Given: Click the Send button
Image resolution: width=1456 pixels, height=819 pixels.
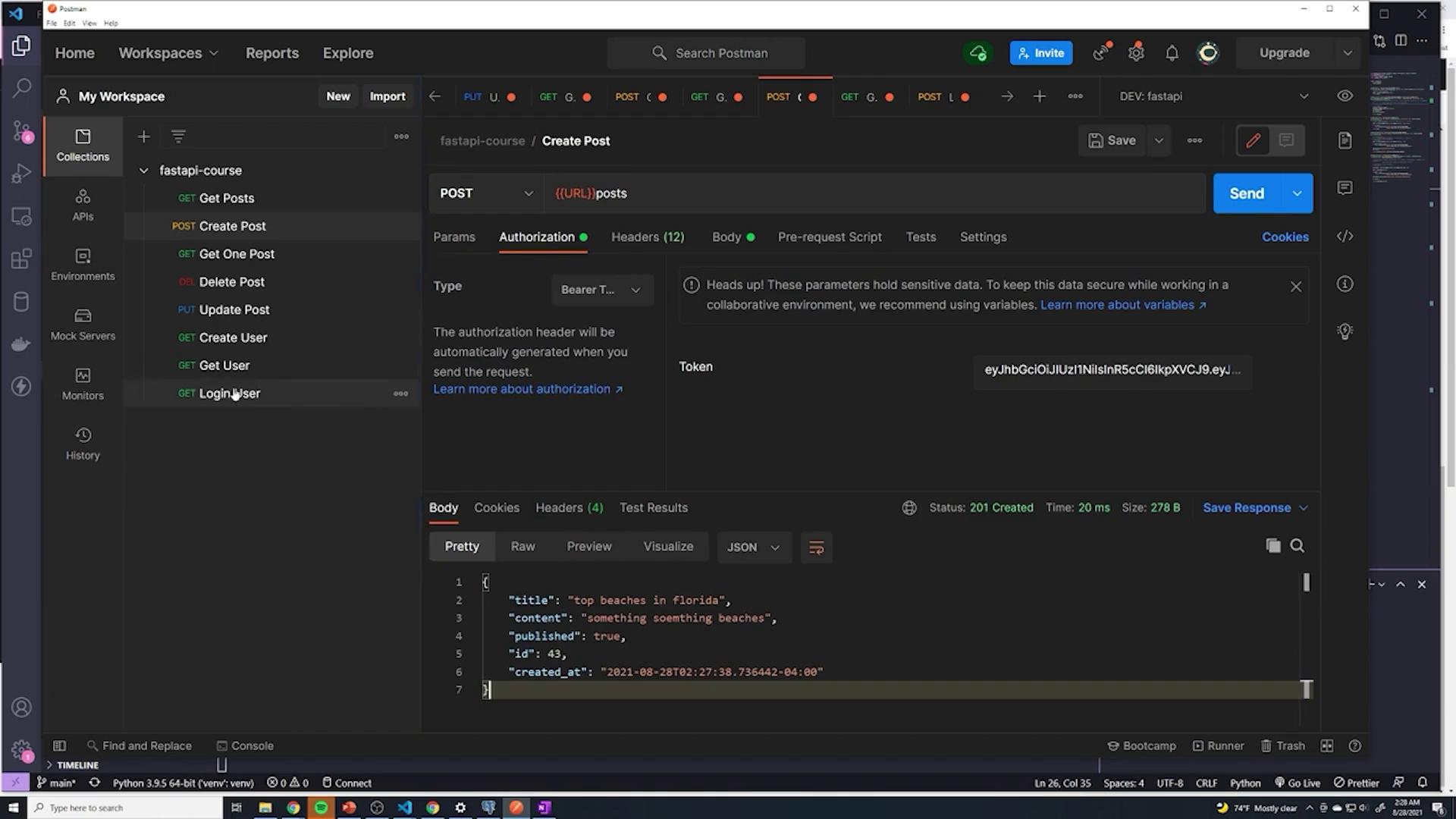Looking at the screenshot, I should pyautogui.click(x=1246, y=193).
